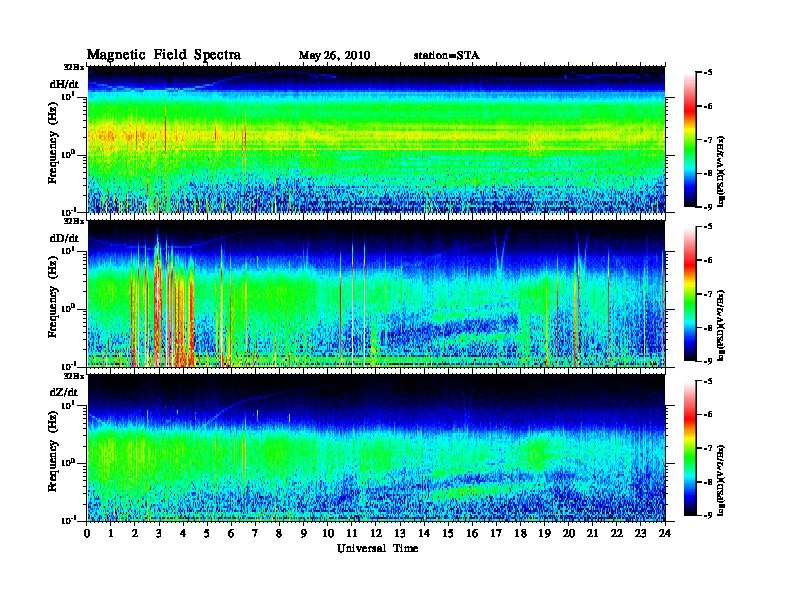Click hour "14" on the Universal Time axis
792x612 pixels.
point(424,533)
